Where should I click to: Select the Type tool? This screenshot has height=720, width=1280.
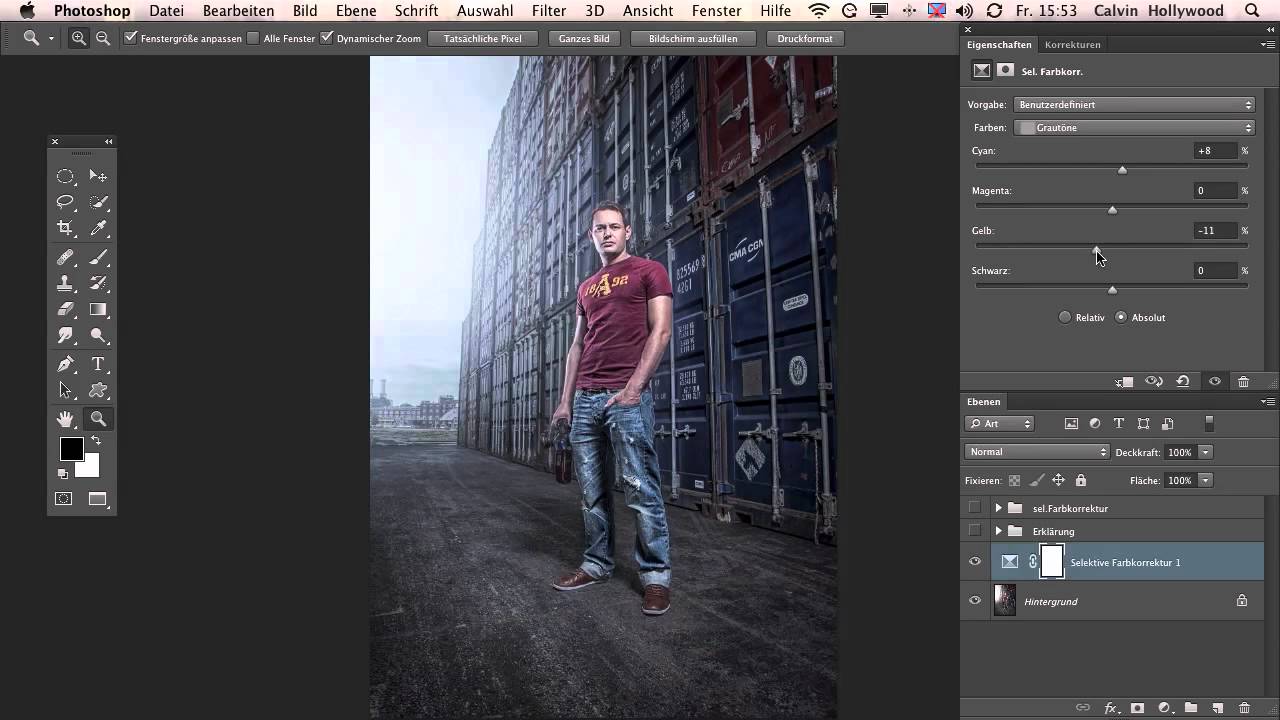tap(98, 364)
